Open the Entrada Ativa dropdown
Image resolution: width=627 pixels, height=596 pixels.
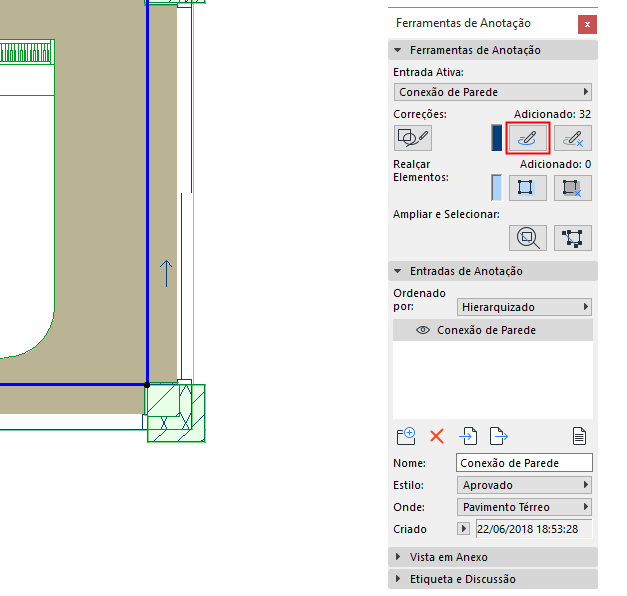(x=493, y=92)
